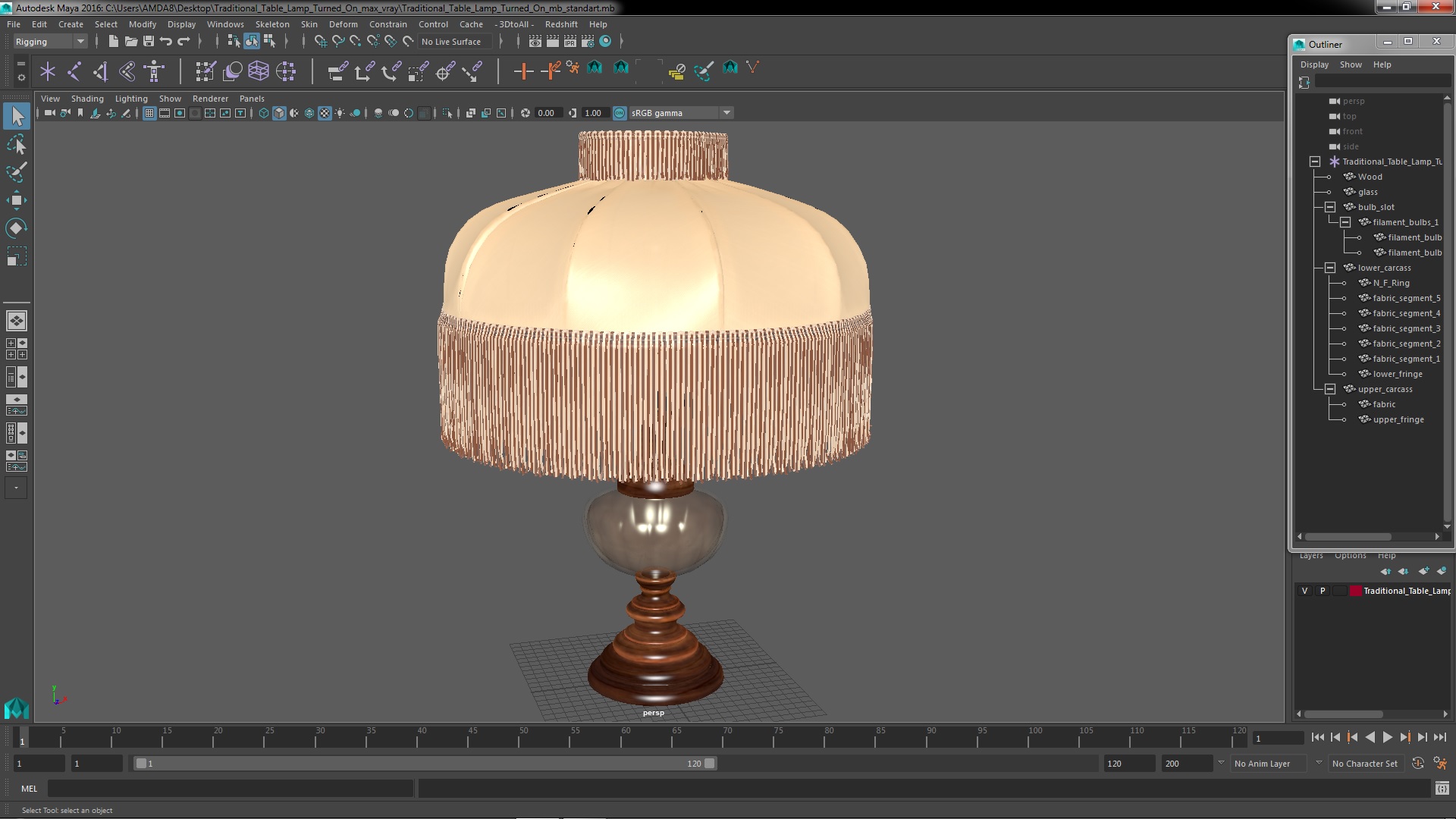Image resolution: width=1456 pixels, height=819 pixels.
Task: Activate the Paint Selection tool
Action: tap(16, 172)
